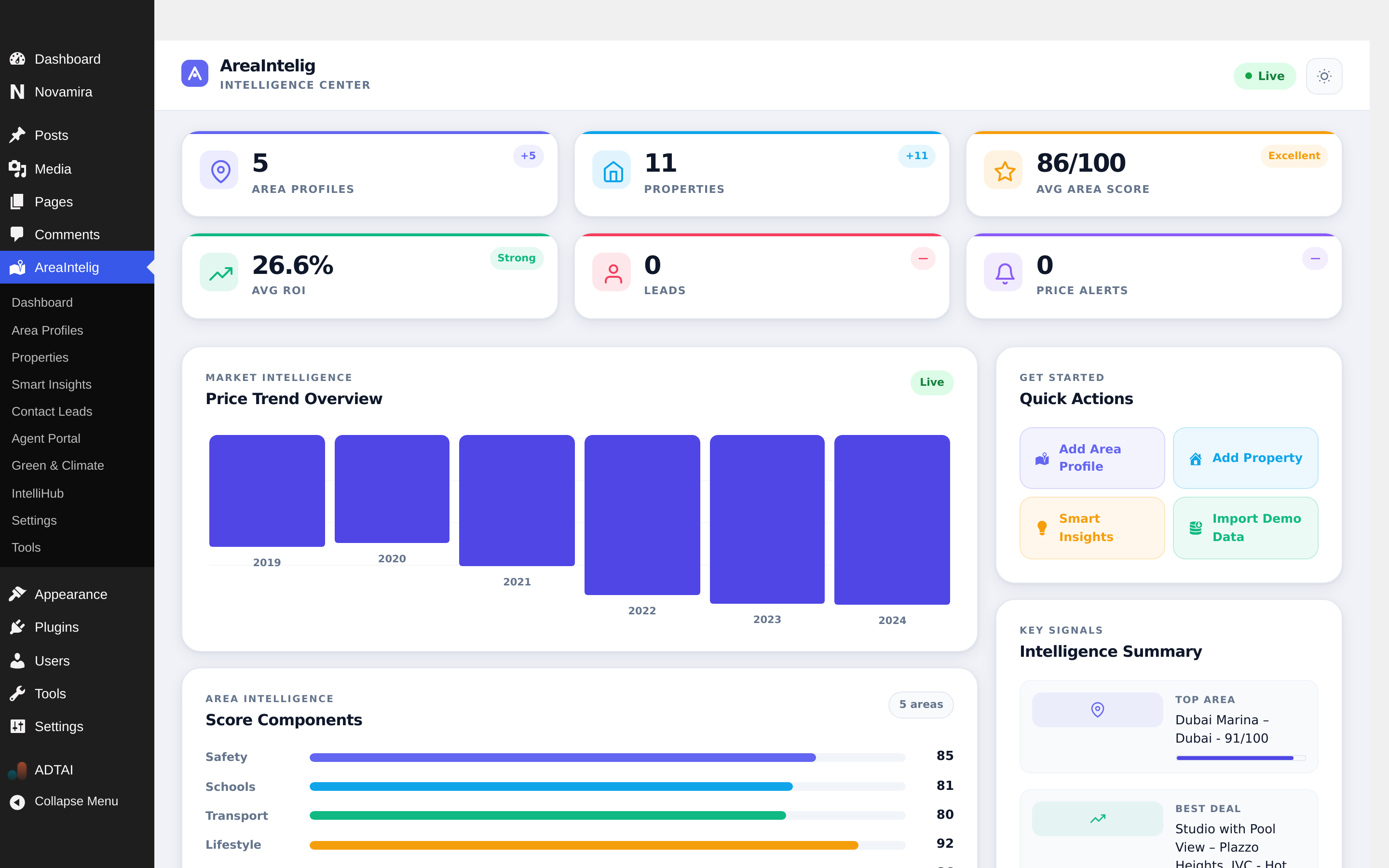Click the +11 badge on Properties
1389x868 pixels.
[917, 156]
